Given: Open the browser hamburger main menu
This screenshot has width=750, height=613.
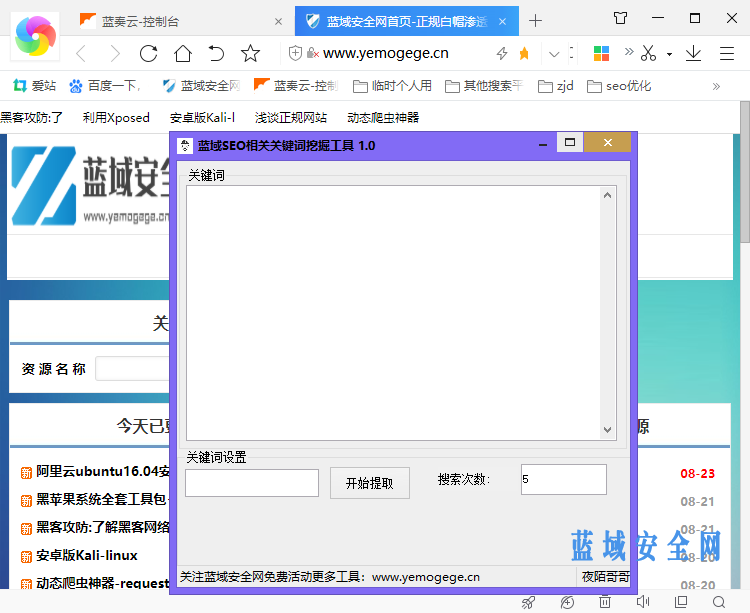Looking at the screenshot, I should 727,54.
